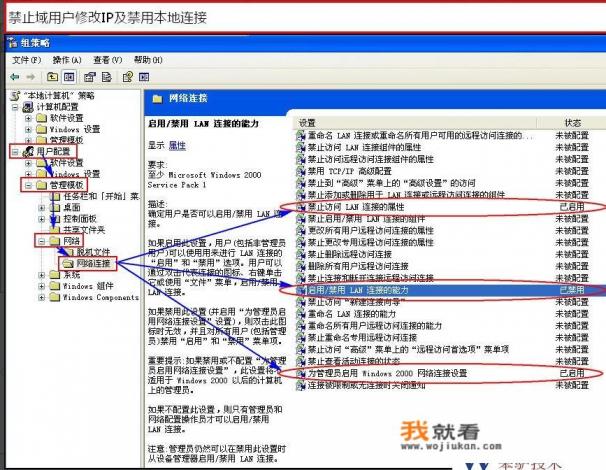
Task: Select 重命名所有用户远程访问连接的能力 row
Action: pyautogui.click(x=443, y=326)
